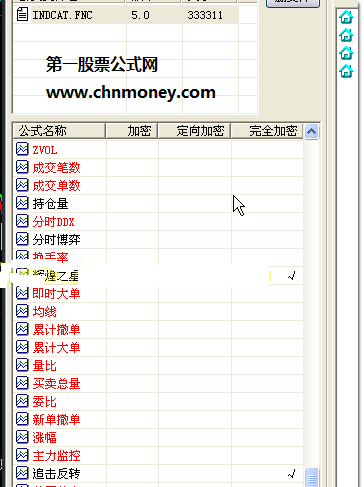This screenshot has width=364, height=487.
Task: Click the chart icon beside 持仓量
Action: [22, 203]
